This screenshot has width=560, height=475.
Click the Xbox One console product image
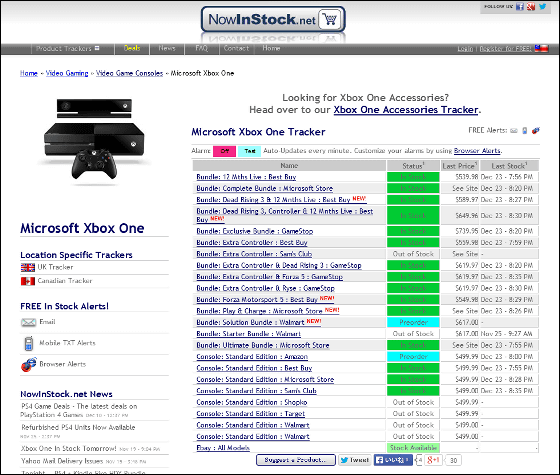pos(94,139)
